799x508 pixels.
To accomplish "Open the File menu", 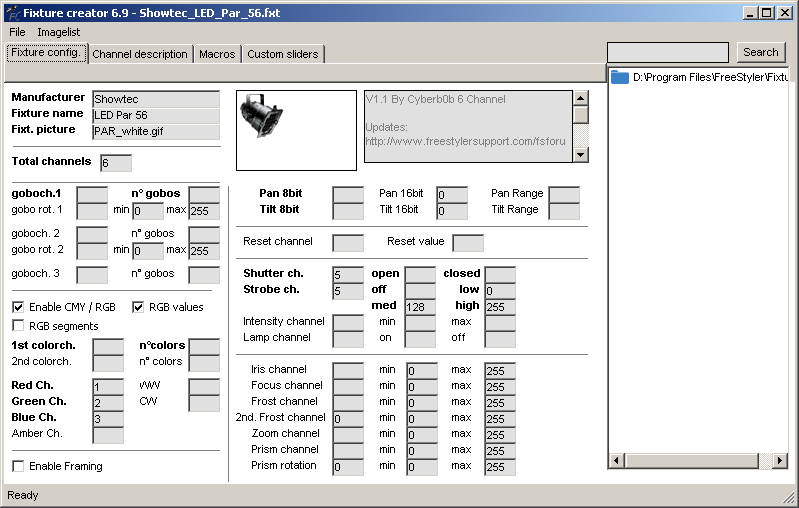I will click(17, 32).
